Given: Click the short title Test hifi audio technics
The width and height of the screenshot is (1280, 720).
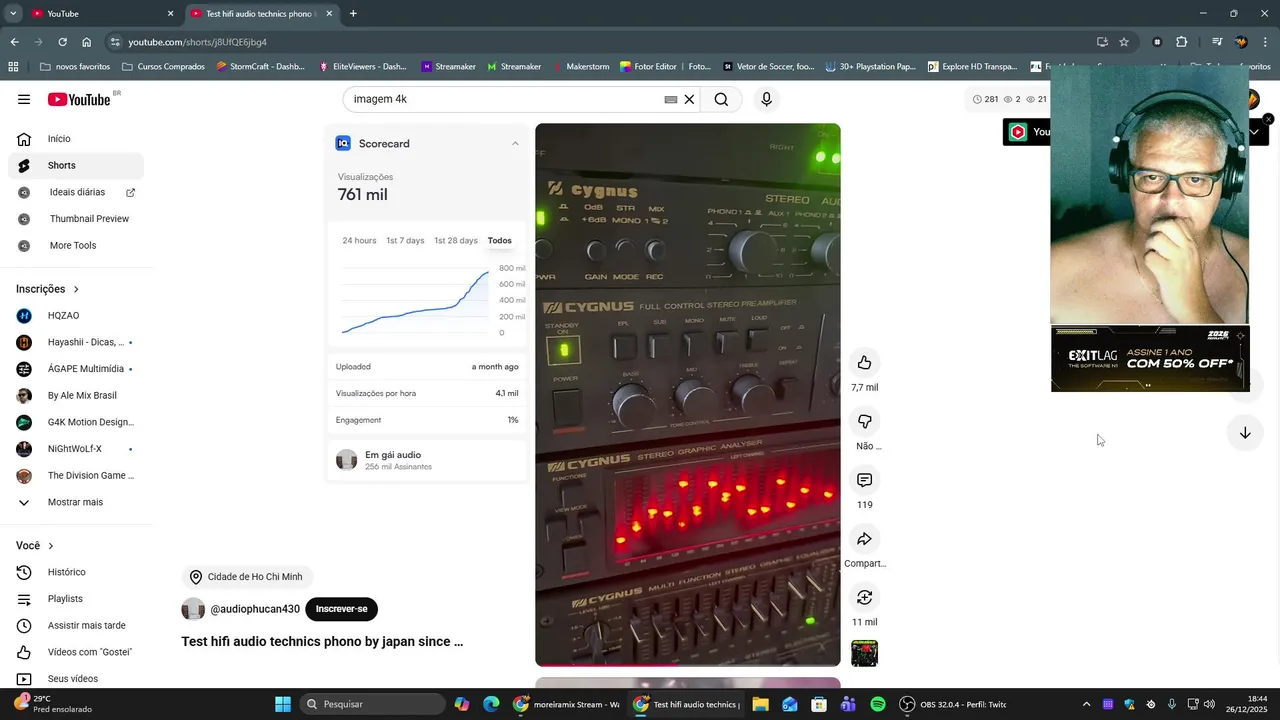Looking at the screenshot, I should [322, 641].
